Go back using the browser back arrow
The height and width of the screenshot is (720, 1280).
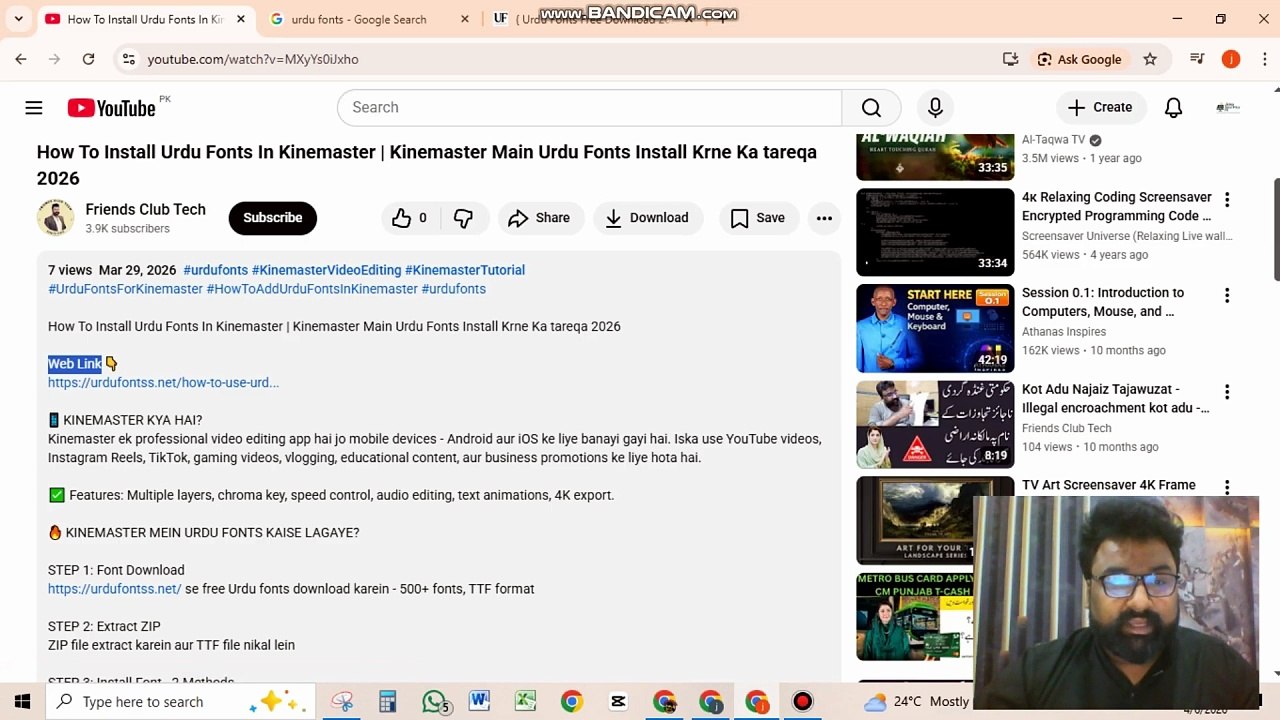point(21,59)
